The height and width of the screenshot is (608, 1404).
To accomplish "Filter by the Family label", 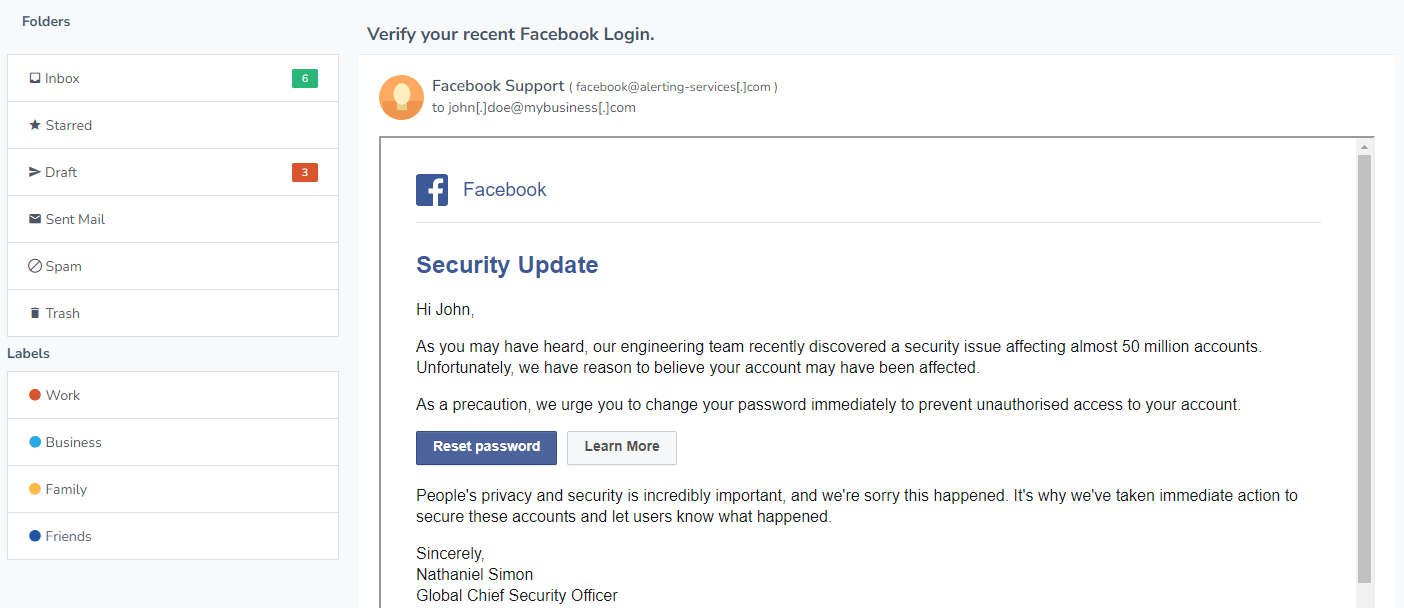I will tap(173, 489).
